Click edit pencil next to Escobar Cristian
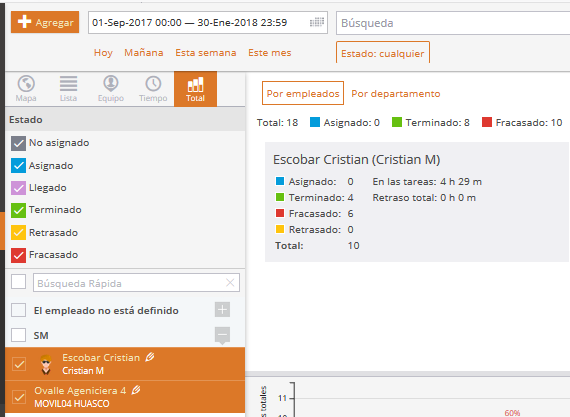 coord(149,357)
